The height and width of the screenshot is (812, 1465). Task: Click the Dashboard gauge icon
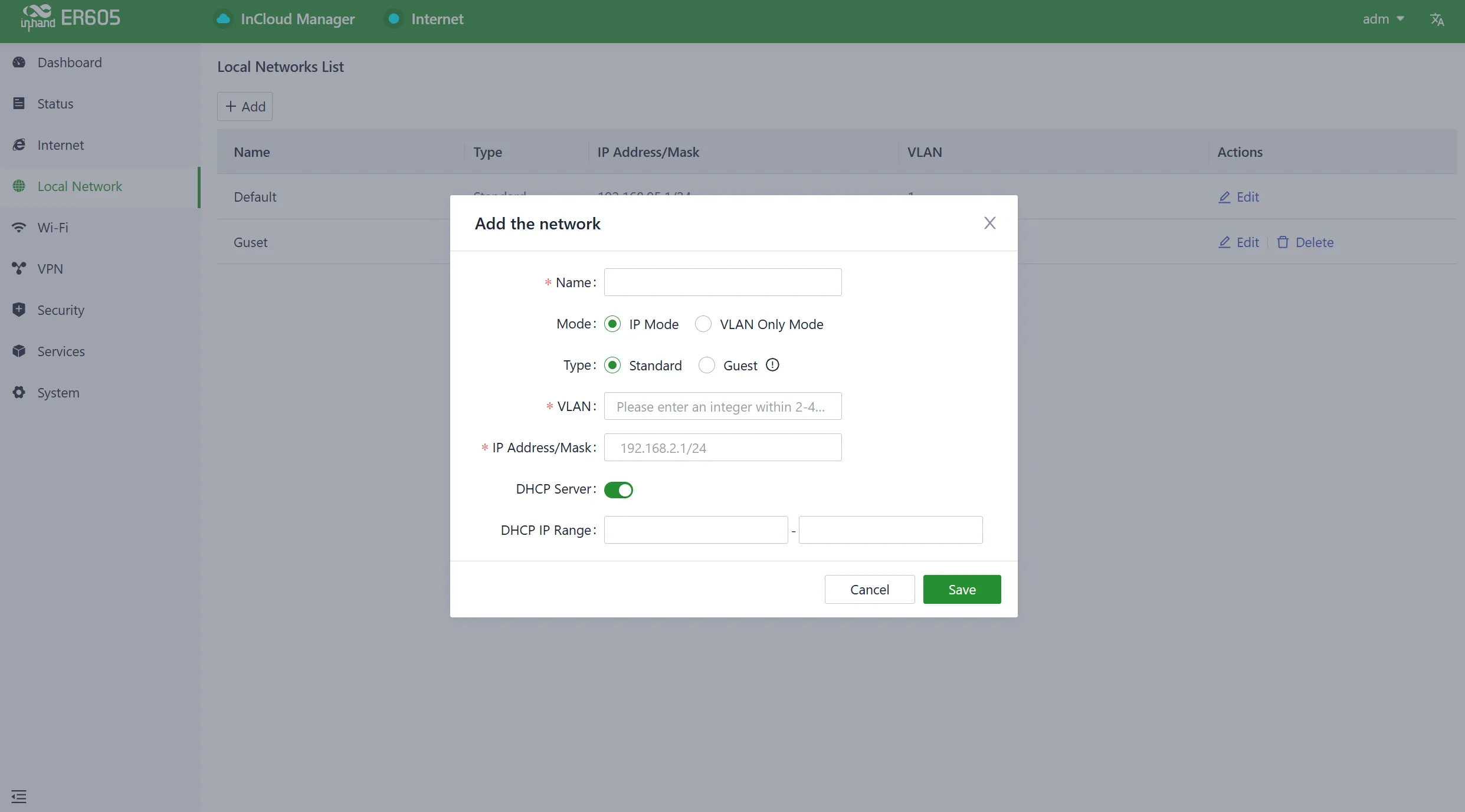[x=19, y=63]
